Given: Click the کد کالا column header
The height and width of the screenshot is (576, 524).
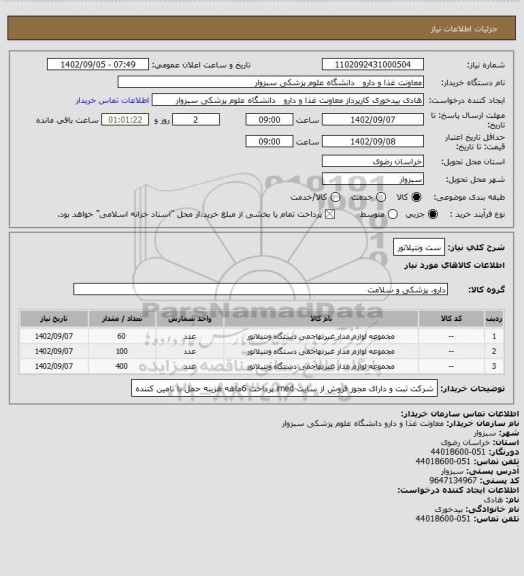Looking at the screenshot, I should tap(451, 318).
